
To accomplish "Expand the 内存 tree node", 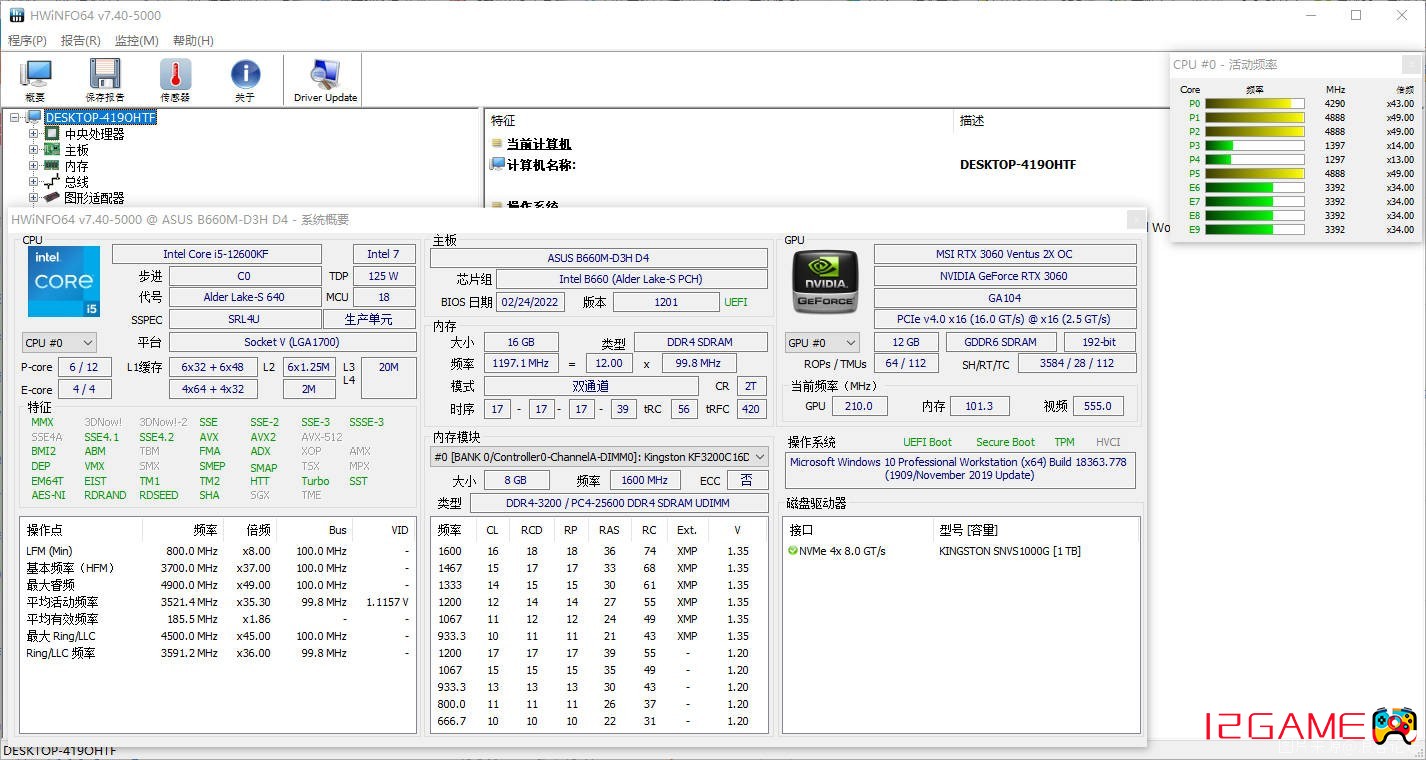I will 34,166.
